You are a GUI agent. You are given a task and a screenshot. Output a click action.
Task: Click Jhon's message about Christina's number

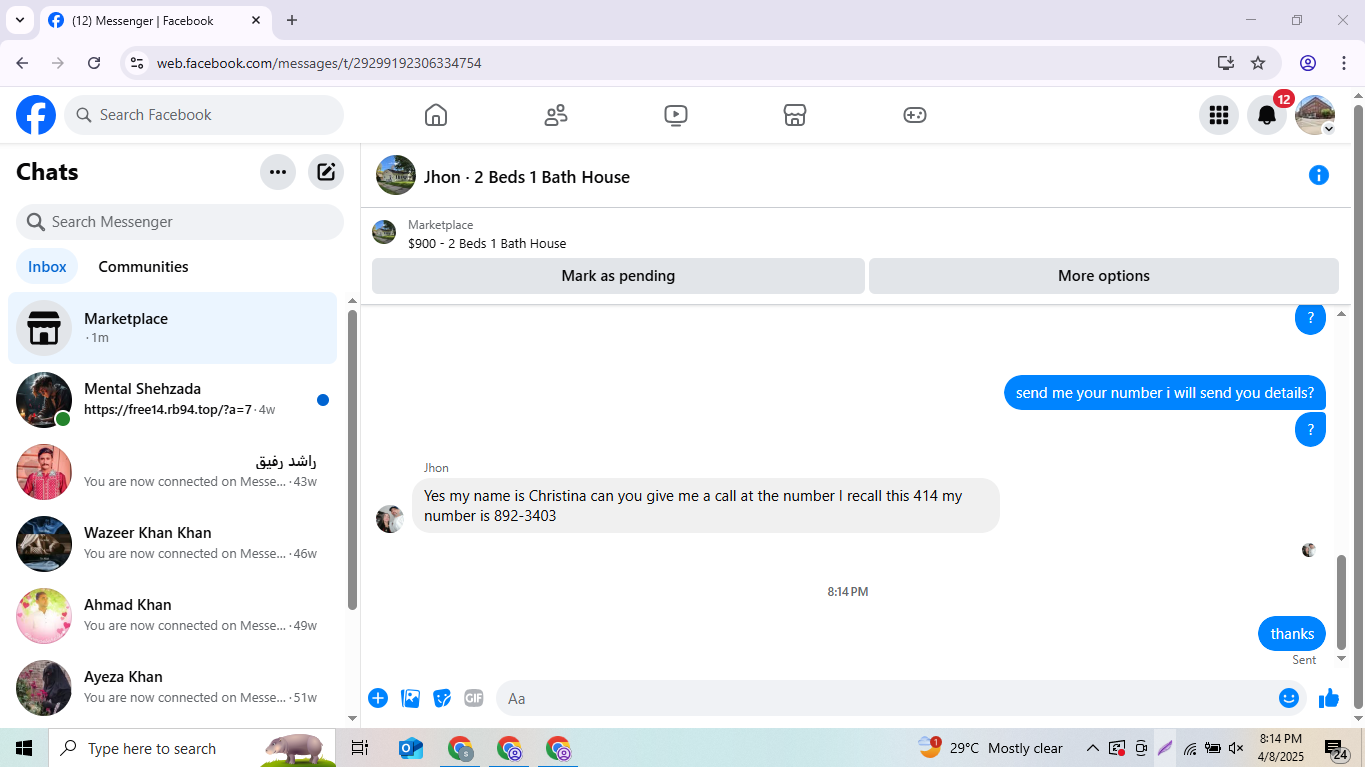[706, 505]
